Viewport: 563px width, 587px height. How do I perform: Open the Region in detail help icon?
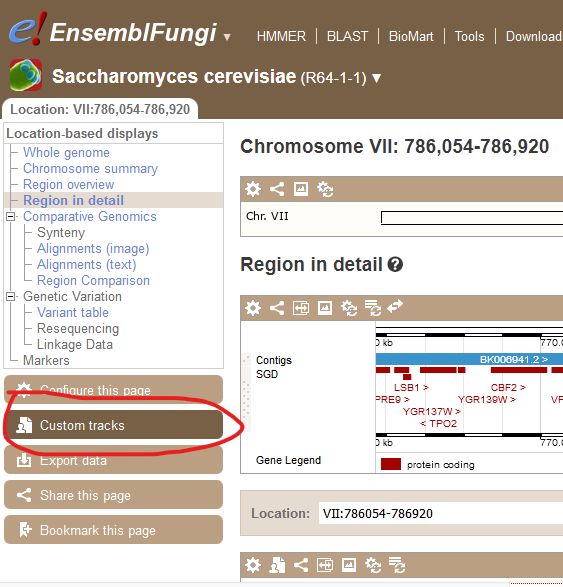(395, 265)
